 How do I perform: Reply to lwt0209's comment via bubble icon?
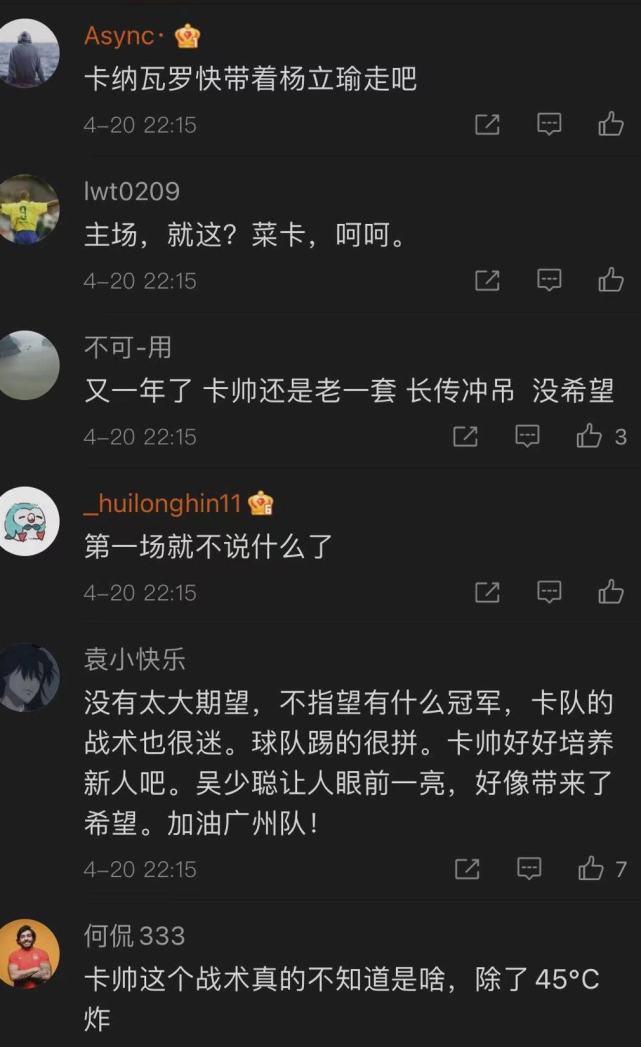(x=549, y=280)
